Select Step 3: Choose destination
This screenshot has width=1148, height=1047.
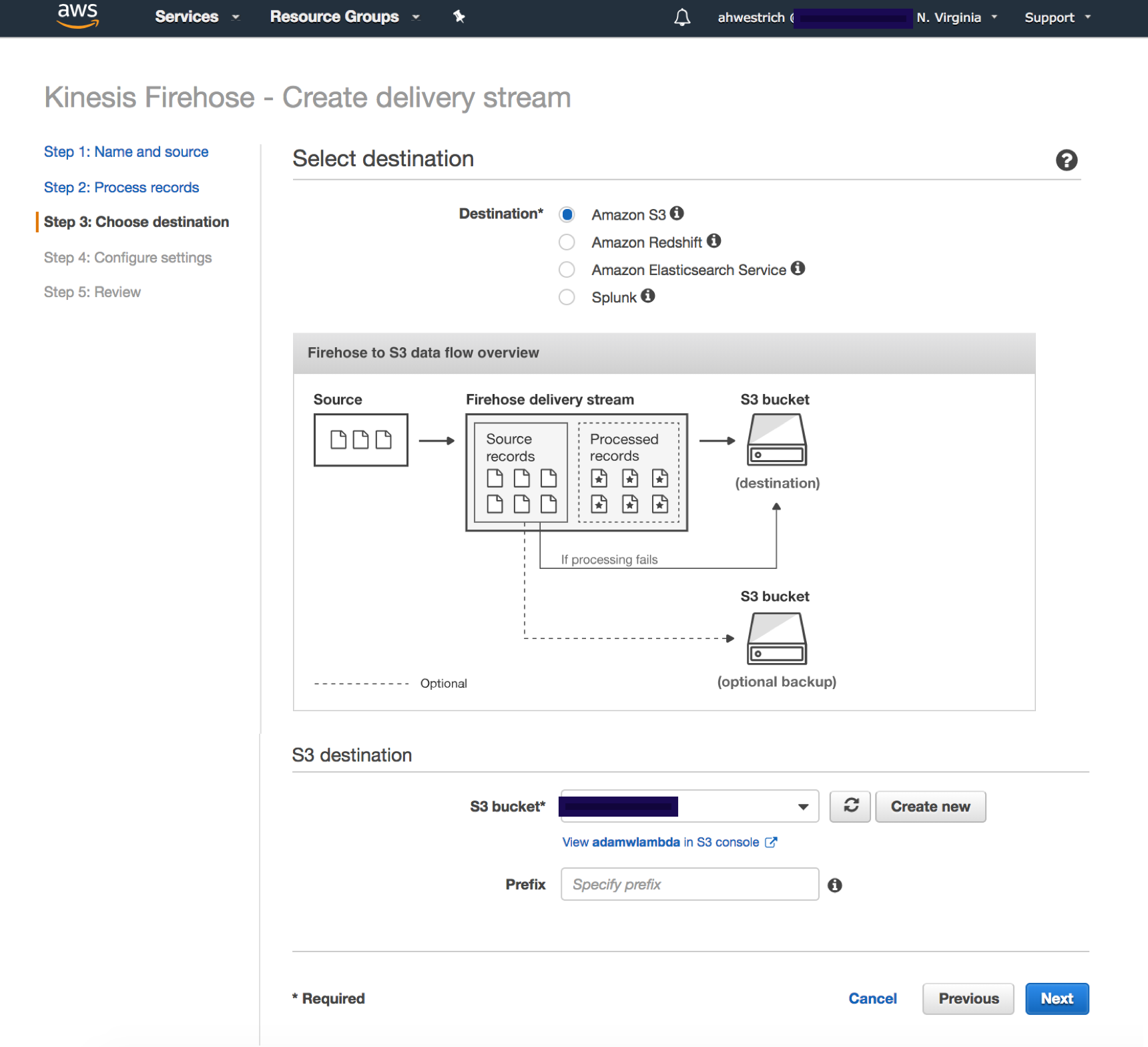coord(136,222)
